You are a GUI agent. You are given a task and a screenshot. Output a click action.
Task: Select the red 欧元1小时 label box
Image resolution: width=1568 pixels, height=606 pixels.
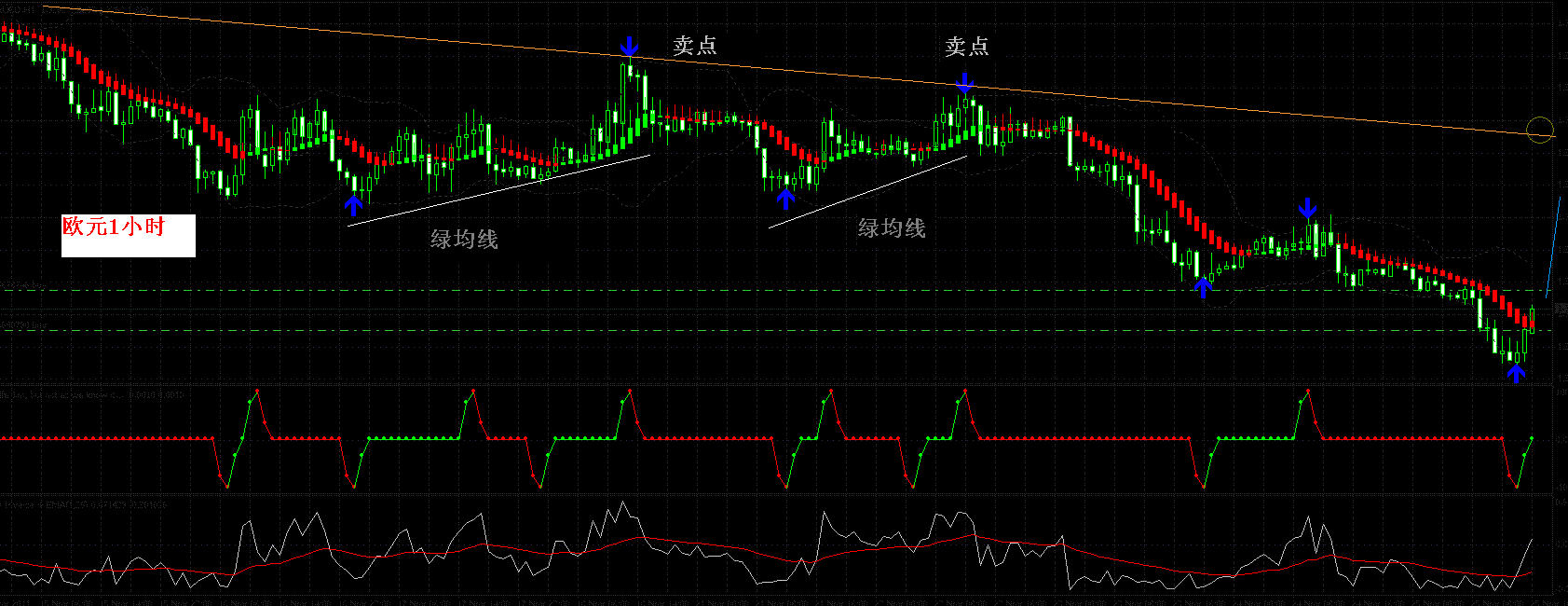[x=129, y=236]
